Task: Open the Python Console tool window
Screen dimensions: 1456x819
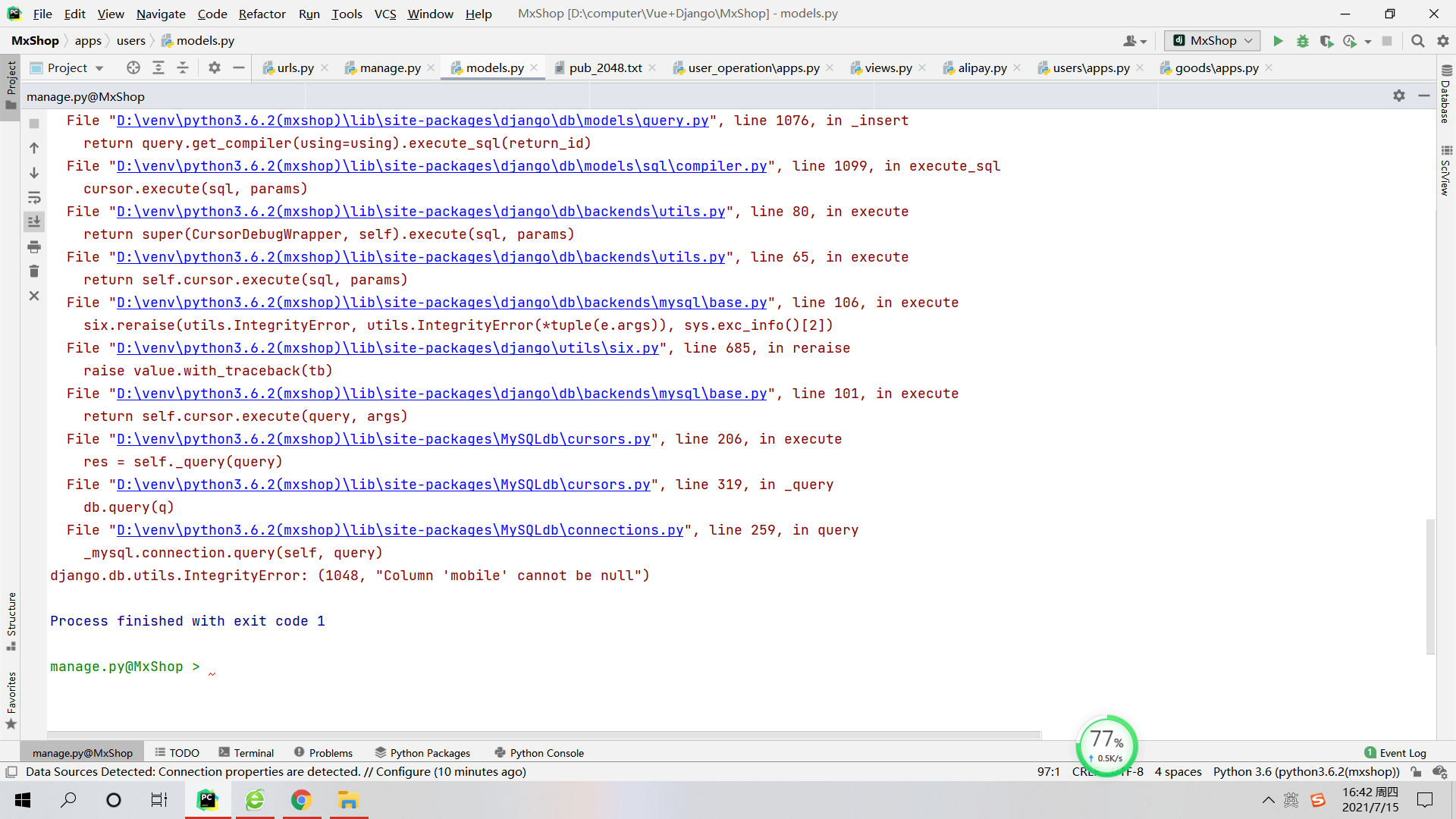Action: (x=539, y=752)
